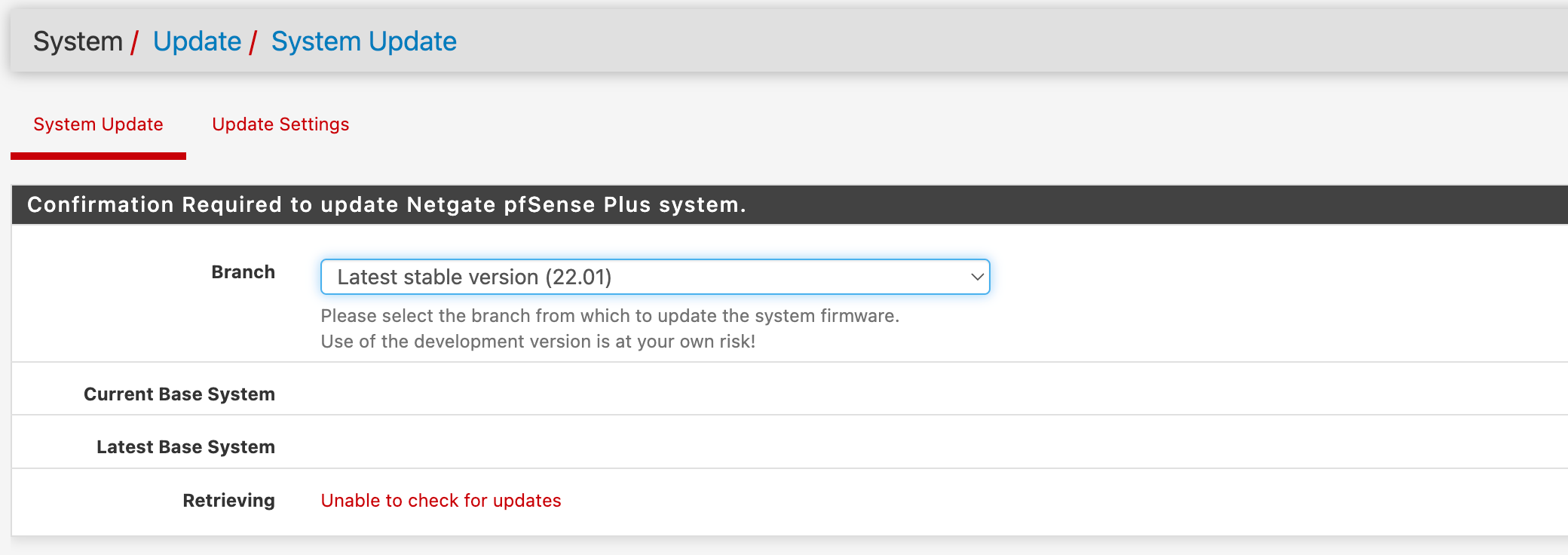Open the Update Settings tab
This screenshot has width=1568, height=555.
pyautogui.click(x=280, y=124)
